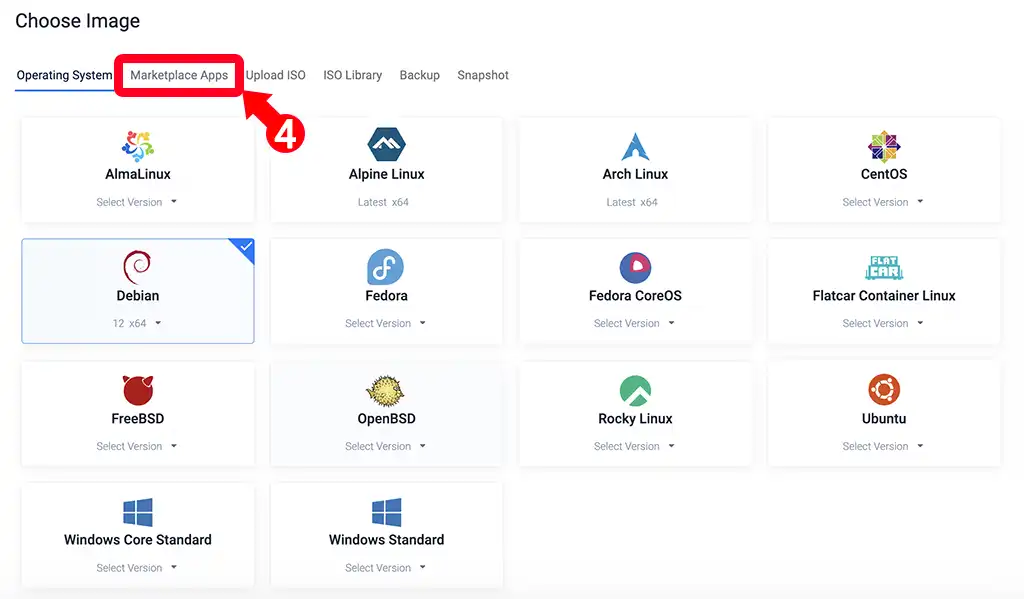1024x599 pixels.
Task: Open the CentOS Select Version dropdown
Action: [x=882, y=202]
